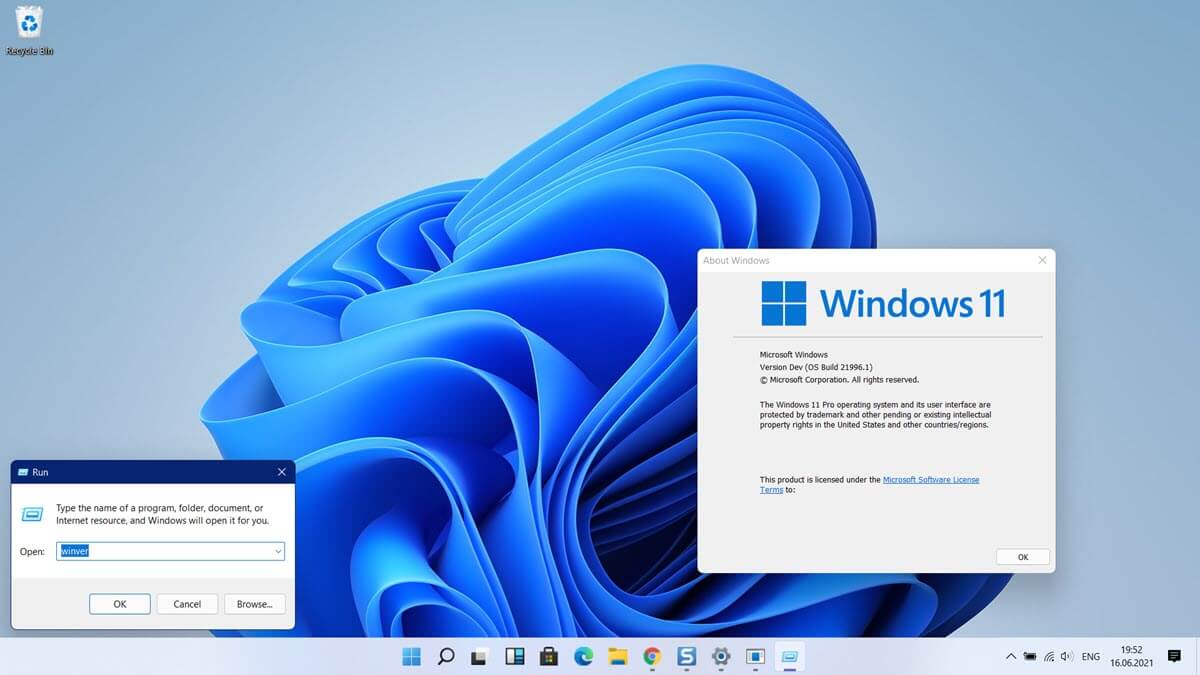Launch Microsoft Store from the taskbar
The image size is (1200, 675).
tap(549, 657)
